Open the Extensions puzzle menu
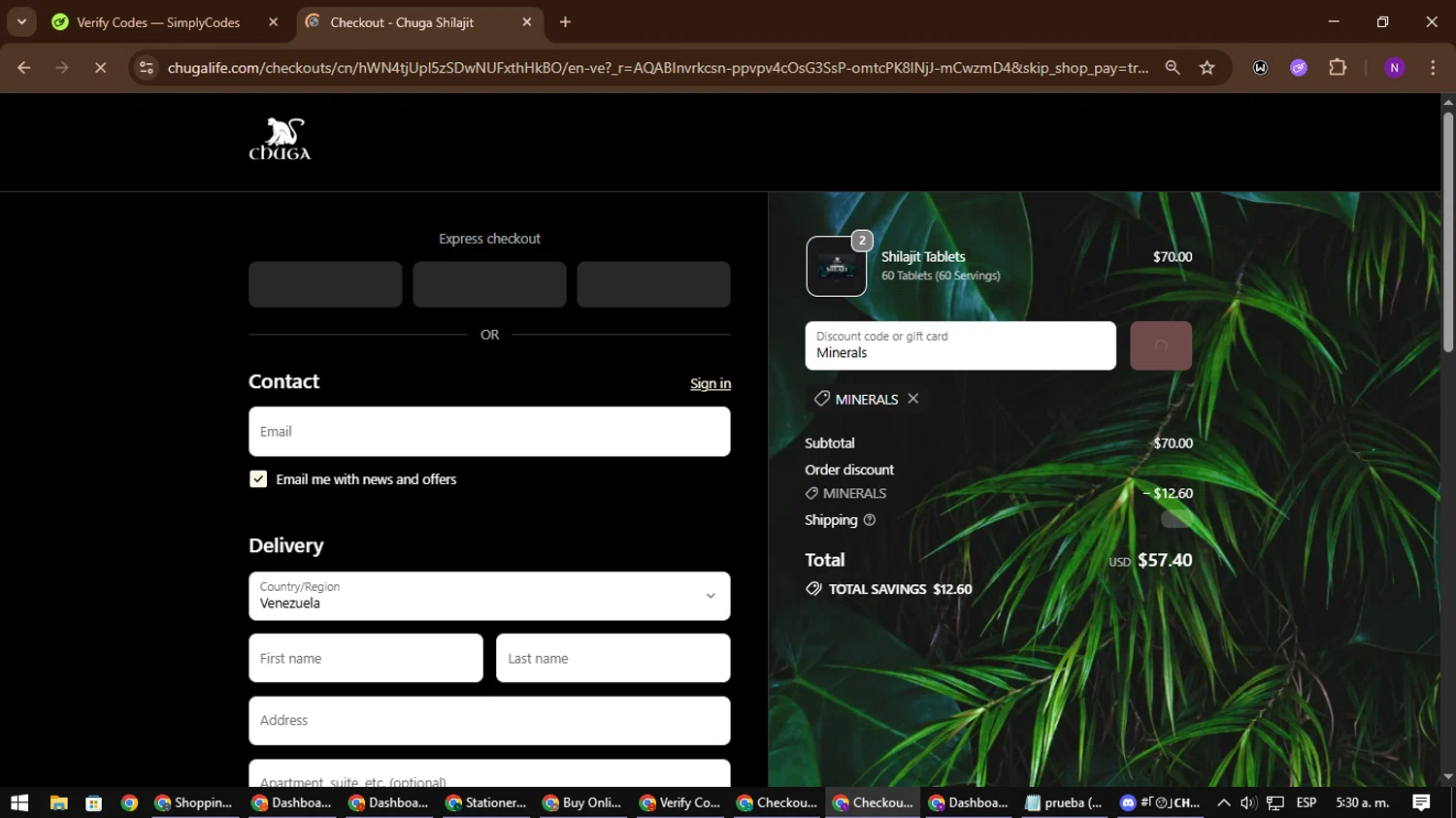This screenshot has height=818, width=1456. pos(1338,68)
